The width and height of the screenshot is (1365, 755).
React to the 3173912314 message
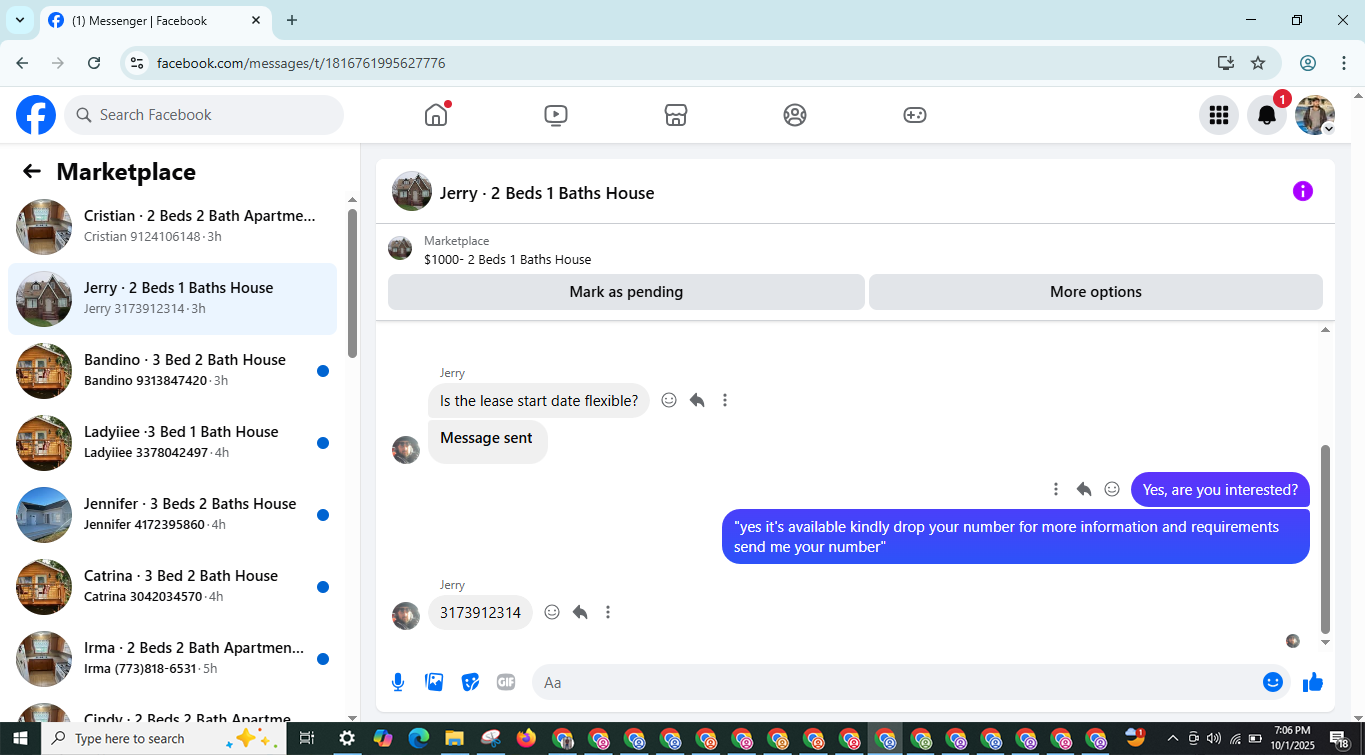point(552,612)
